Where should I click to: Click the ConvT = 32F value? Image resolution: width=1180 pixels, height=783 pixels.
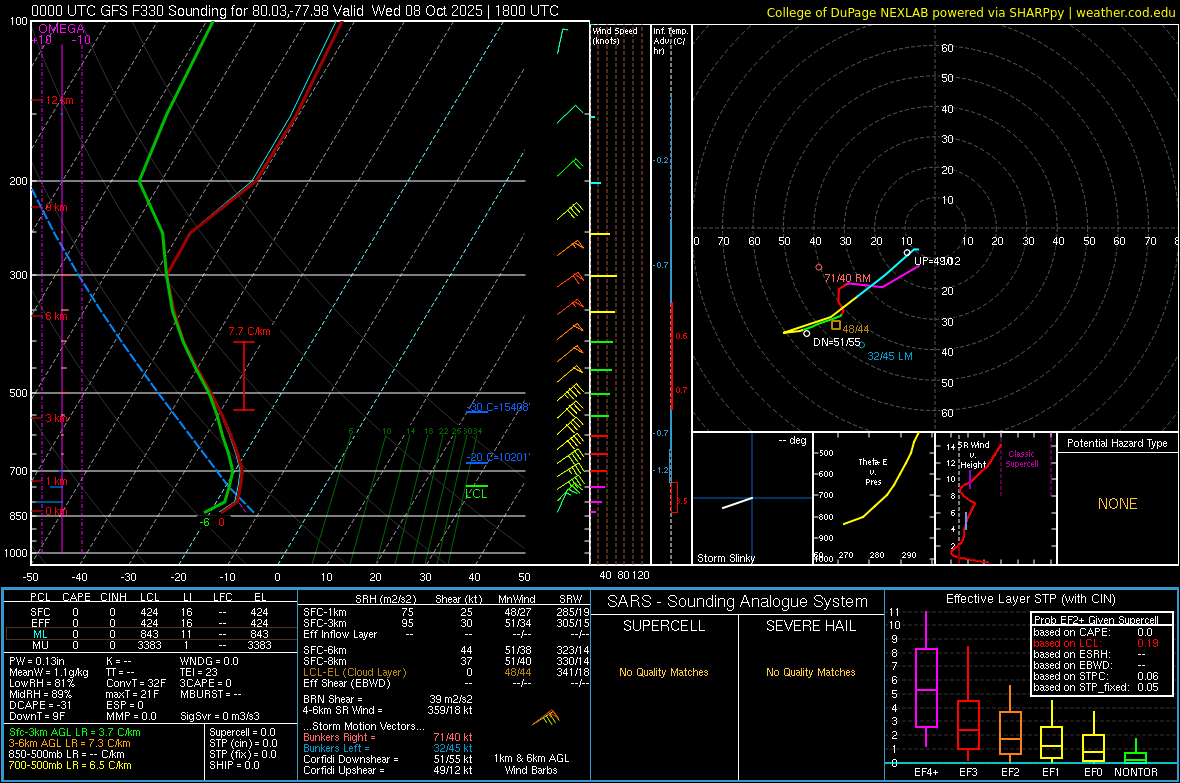136,684
